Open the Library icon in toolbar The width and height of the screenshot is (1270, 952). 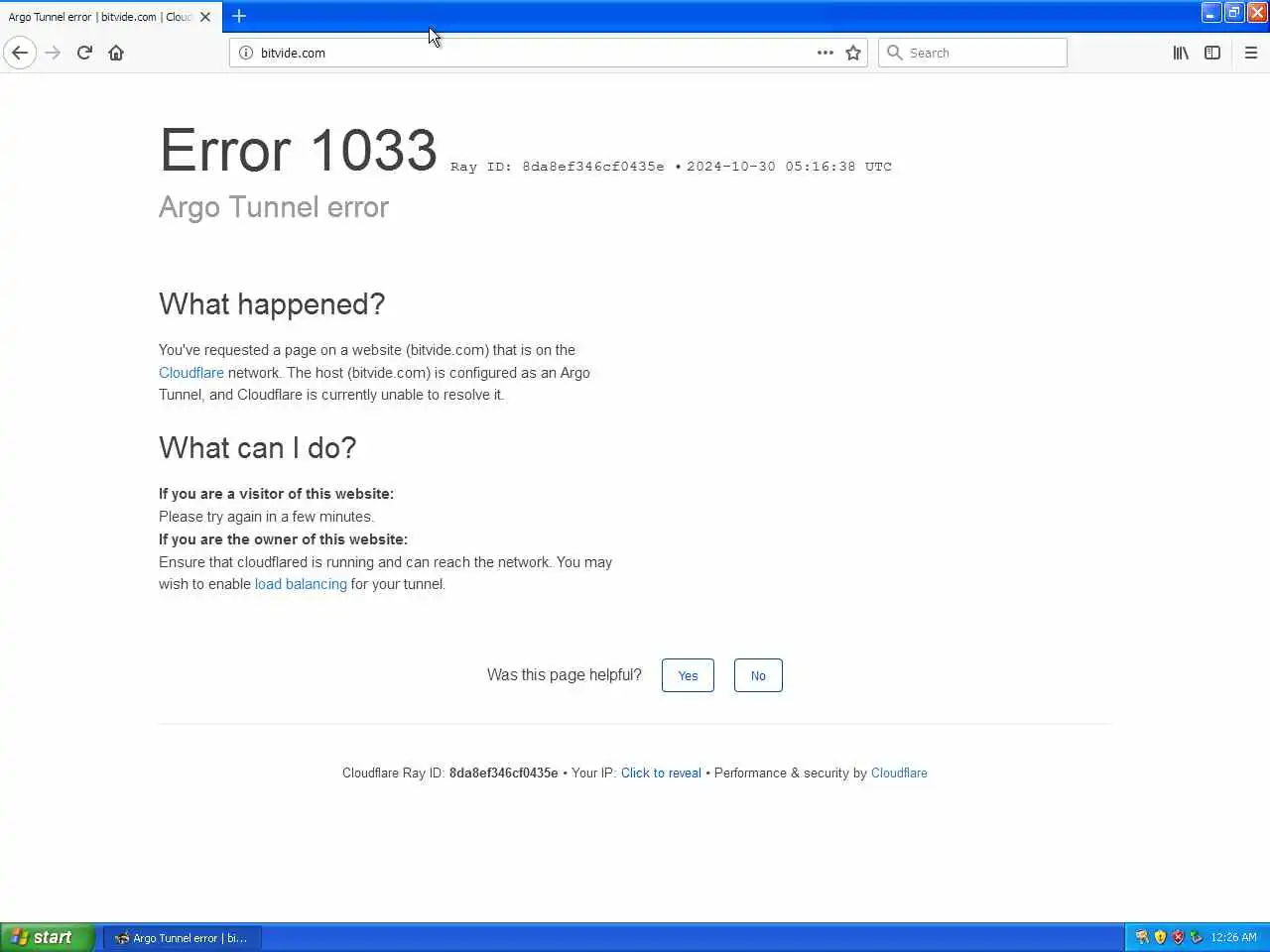pyautogui.click(x=1181, y=53)
